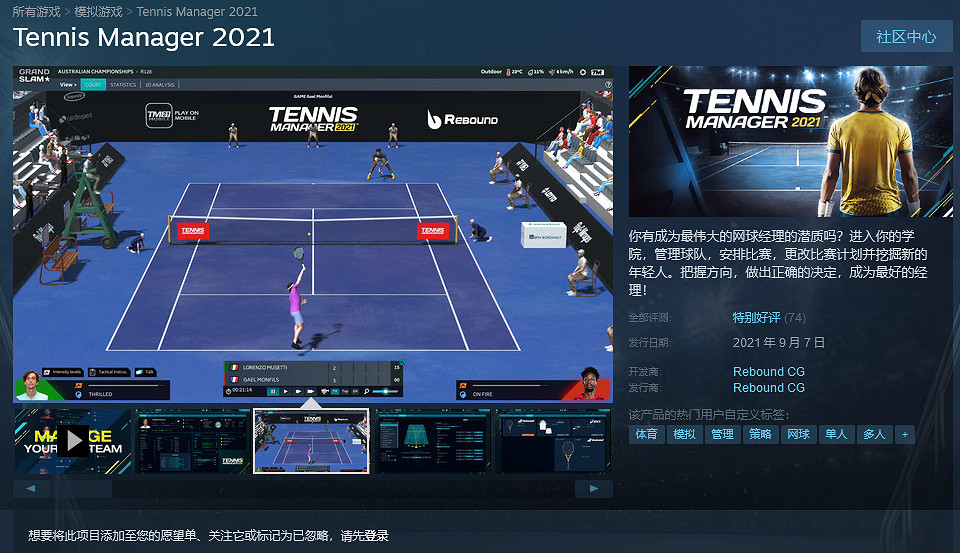The image size is (960, 553).
Task: Select the 网球 tag
Action: pyautogui.click(x=797, y=434)
